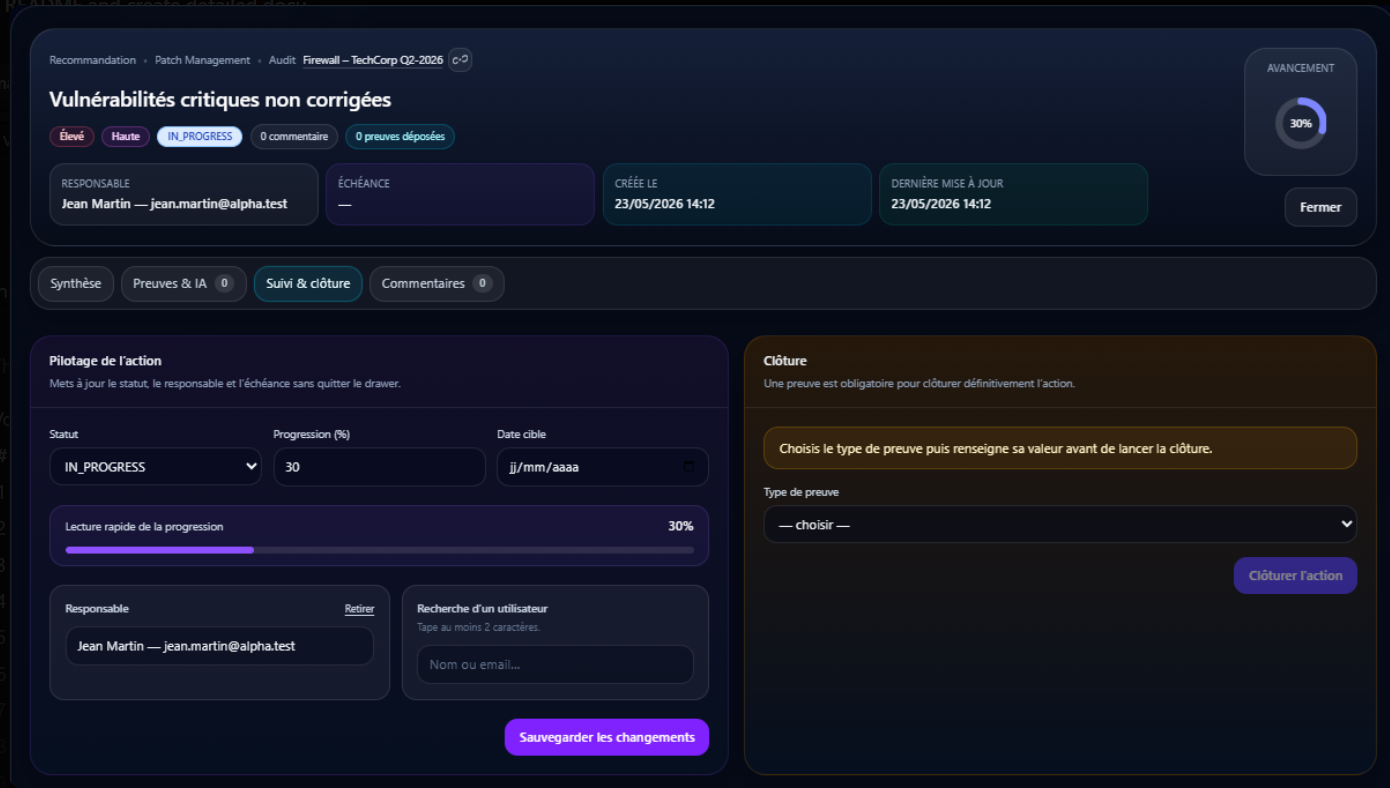Click the count badge on Preuves & IA tab

point(224,284)
